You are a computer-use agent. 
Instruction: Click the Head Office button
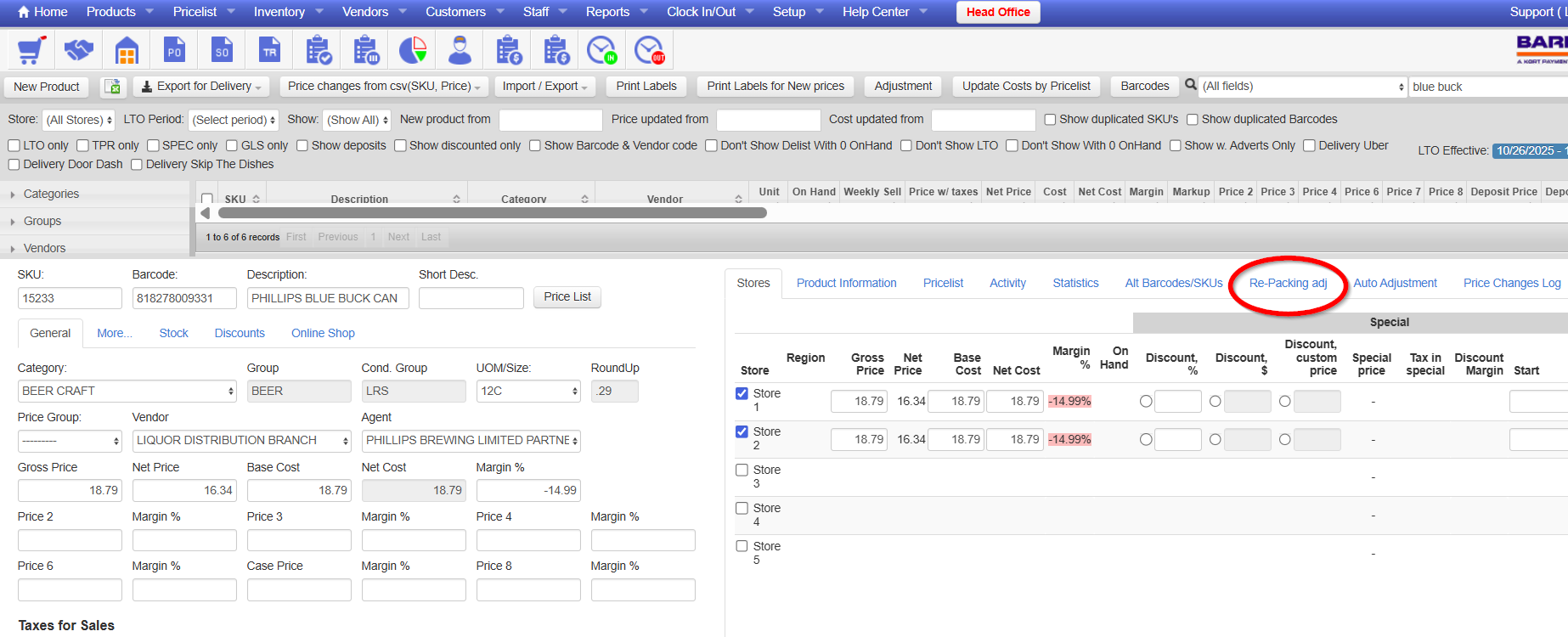(998, 12)
